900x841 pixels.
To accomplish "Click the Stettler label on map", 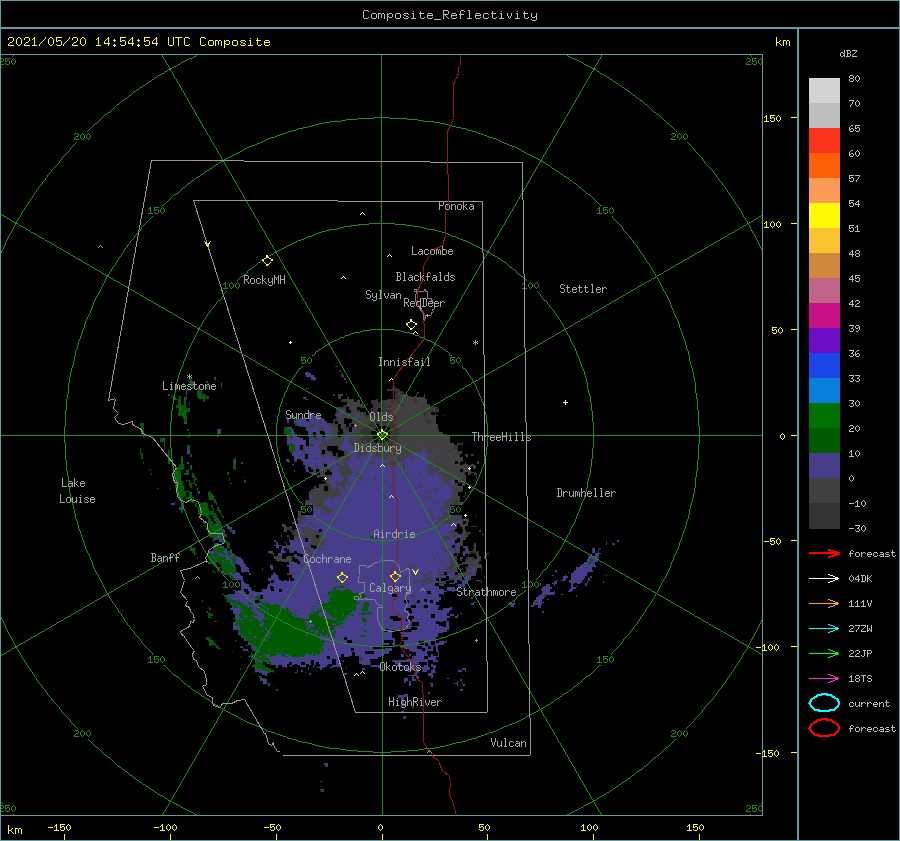I will pos(583,289).
